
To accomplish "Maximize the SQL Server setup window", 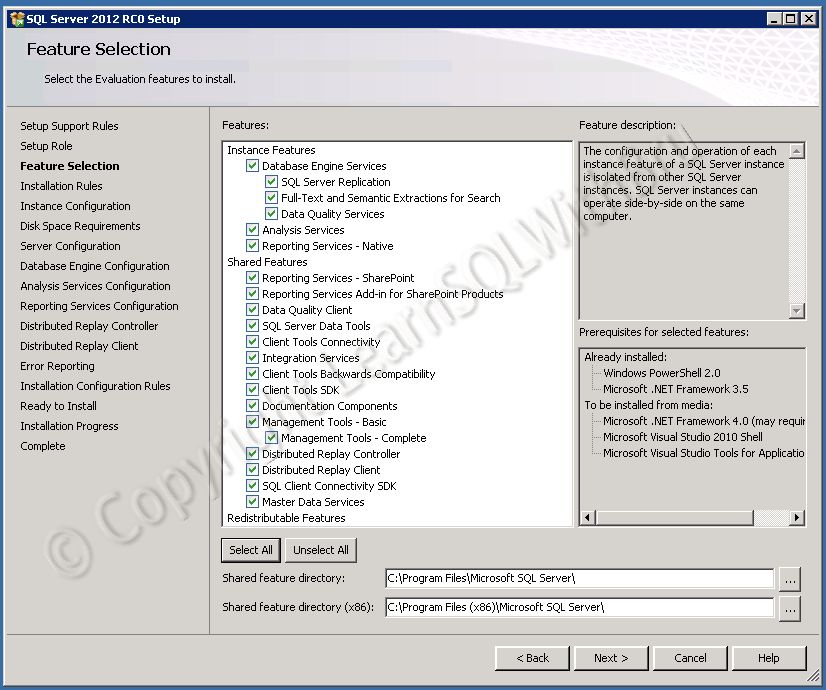I will point(790,19).
